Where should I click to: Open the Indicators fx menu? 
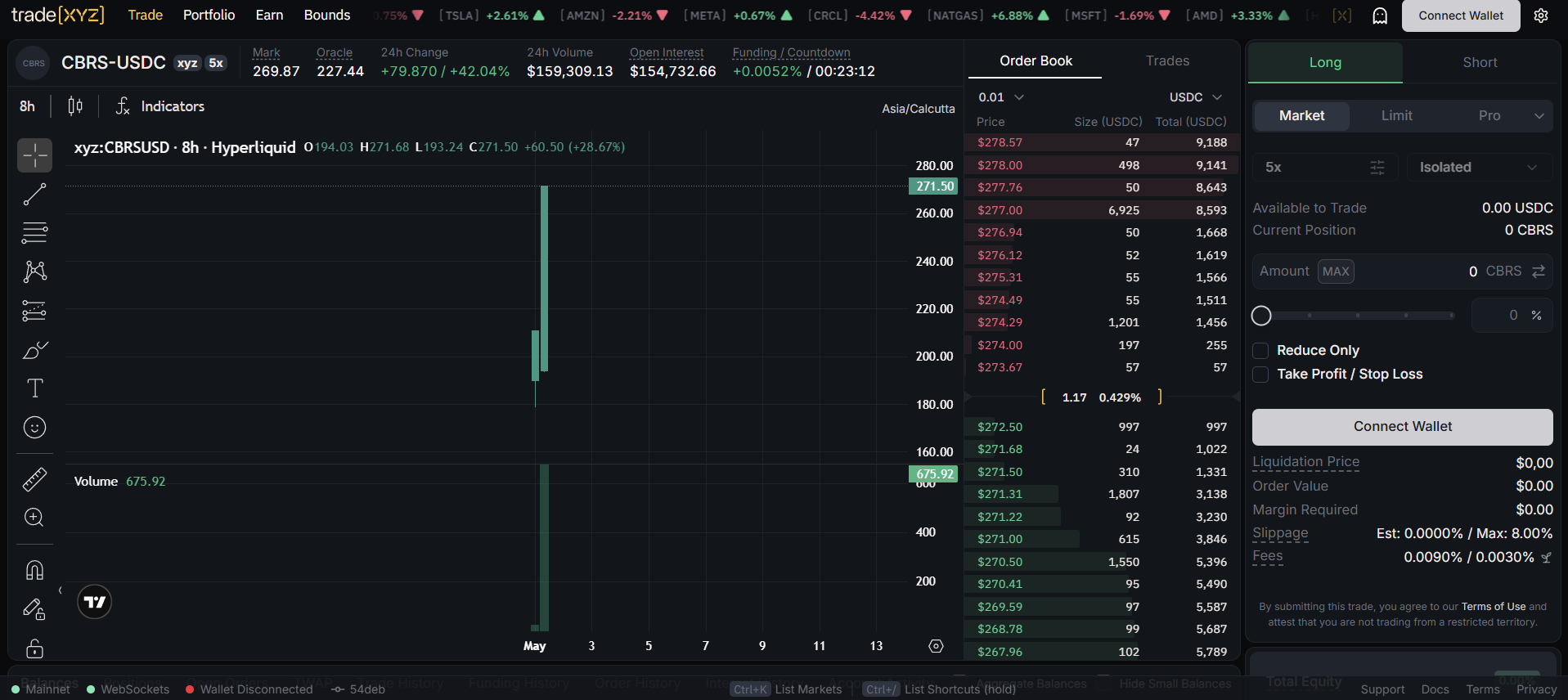(159, 106)
